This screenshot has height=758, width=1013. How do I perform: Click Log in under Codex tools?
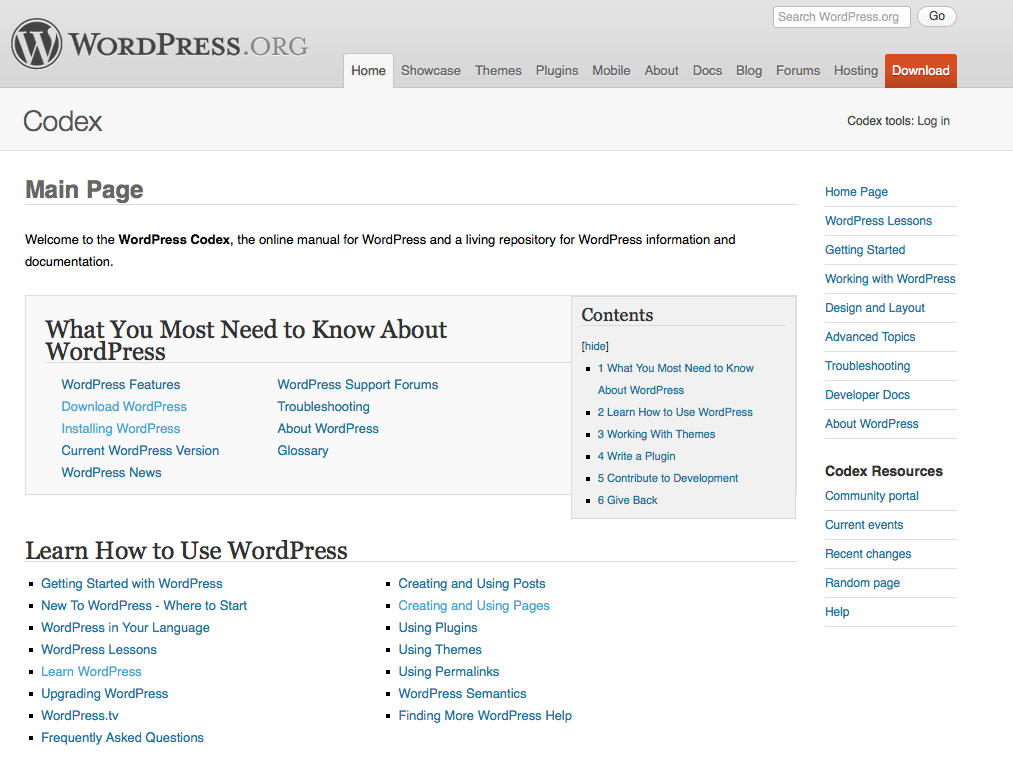click(x=934, y=121)
